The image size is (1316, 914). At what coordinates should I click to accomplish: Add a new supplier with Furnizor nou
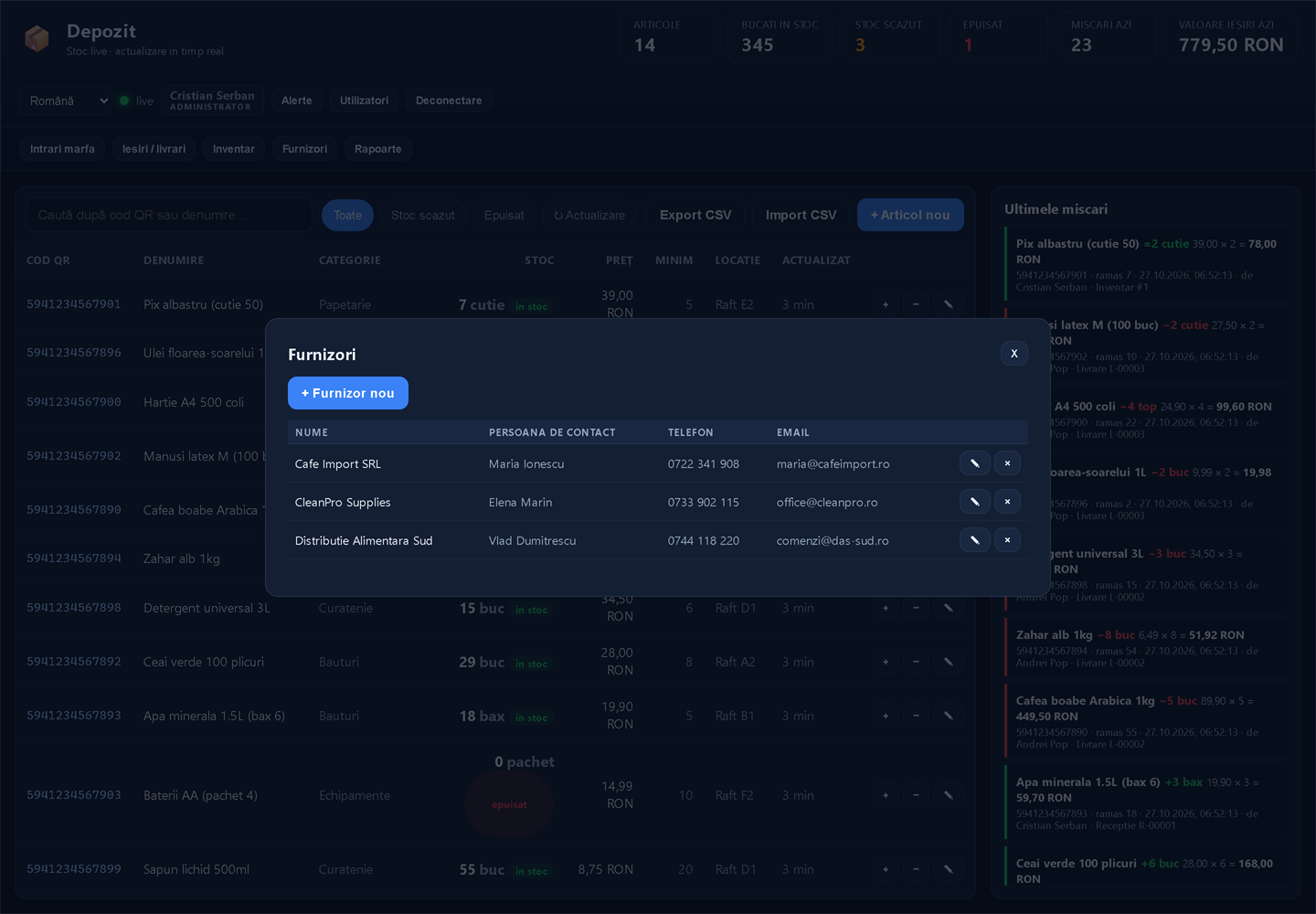[x=348, y=393]
